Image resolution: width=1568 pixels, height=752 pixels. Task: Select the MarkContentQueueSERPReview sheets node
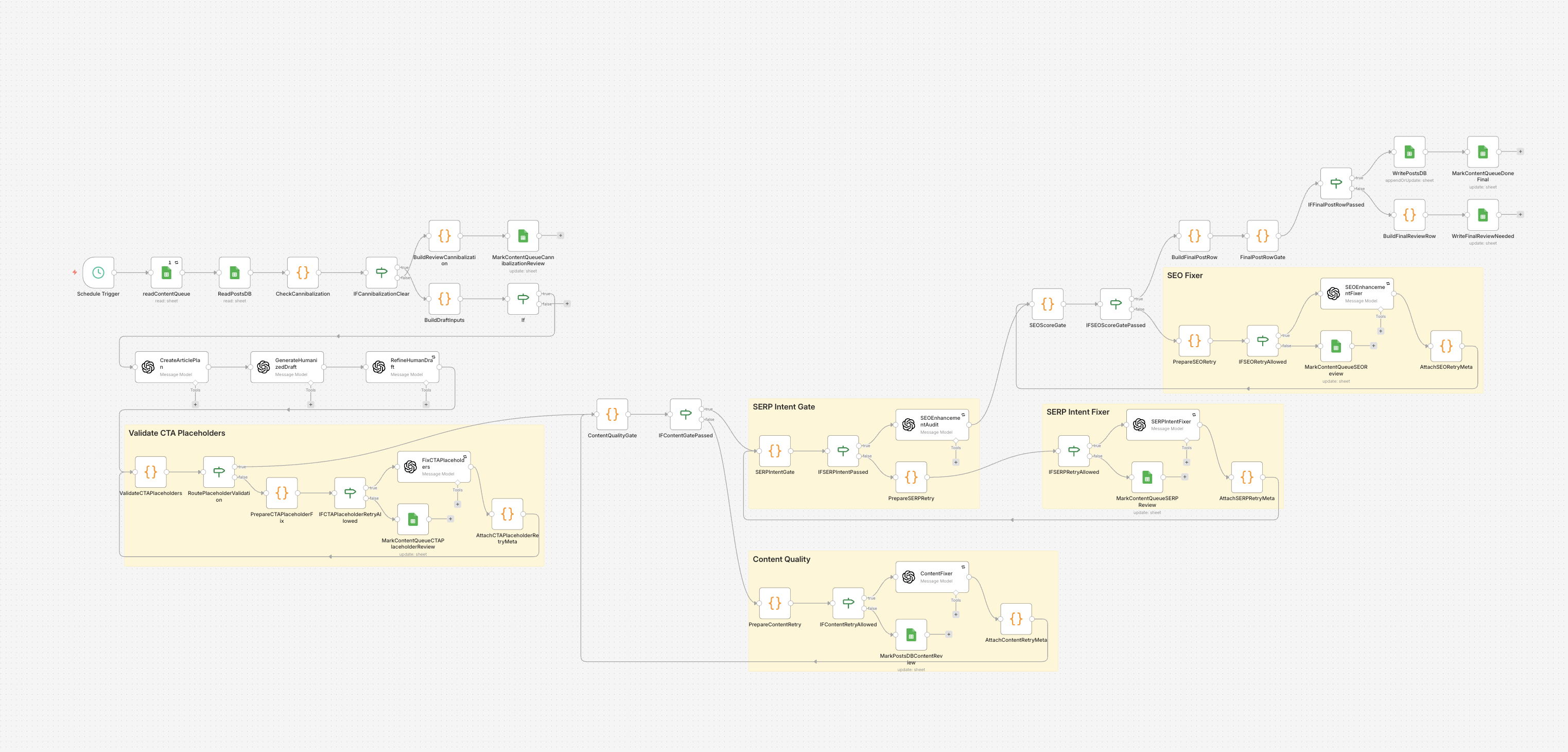click(x=1147, y=477)
